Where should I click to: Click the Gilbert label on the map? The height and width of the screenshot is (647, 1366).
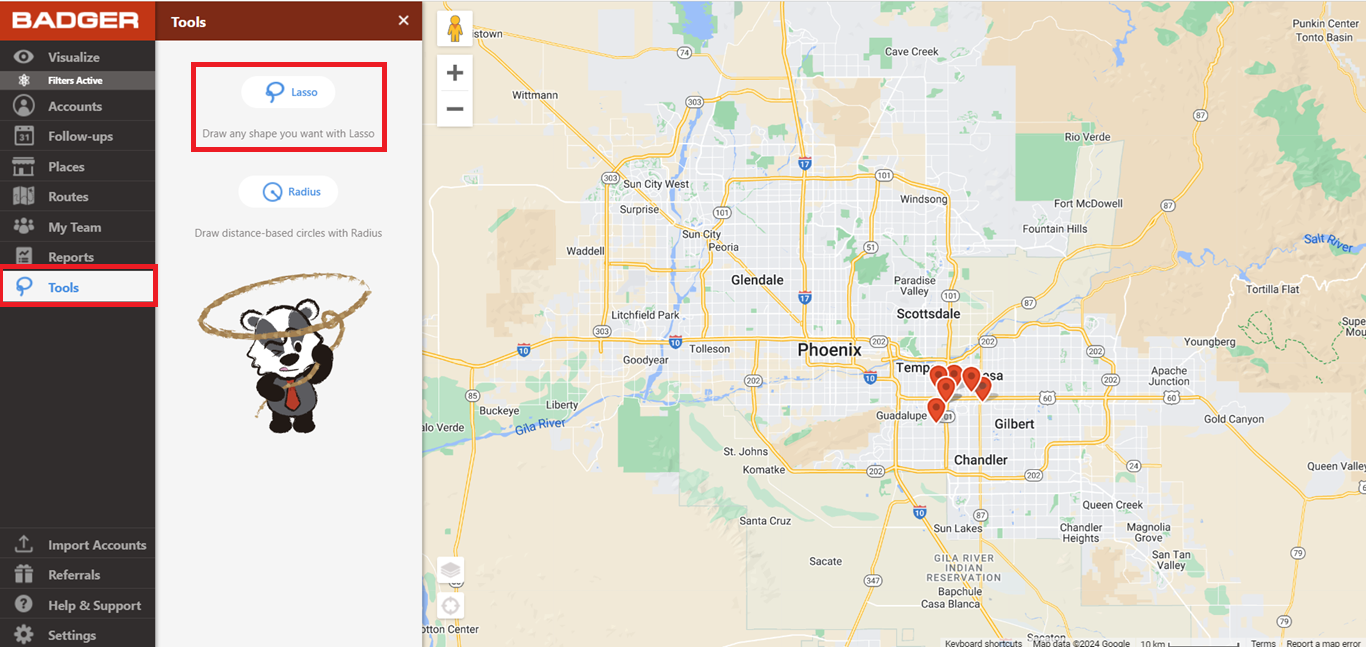pos(1014,424)
